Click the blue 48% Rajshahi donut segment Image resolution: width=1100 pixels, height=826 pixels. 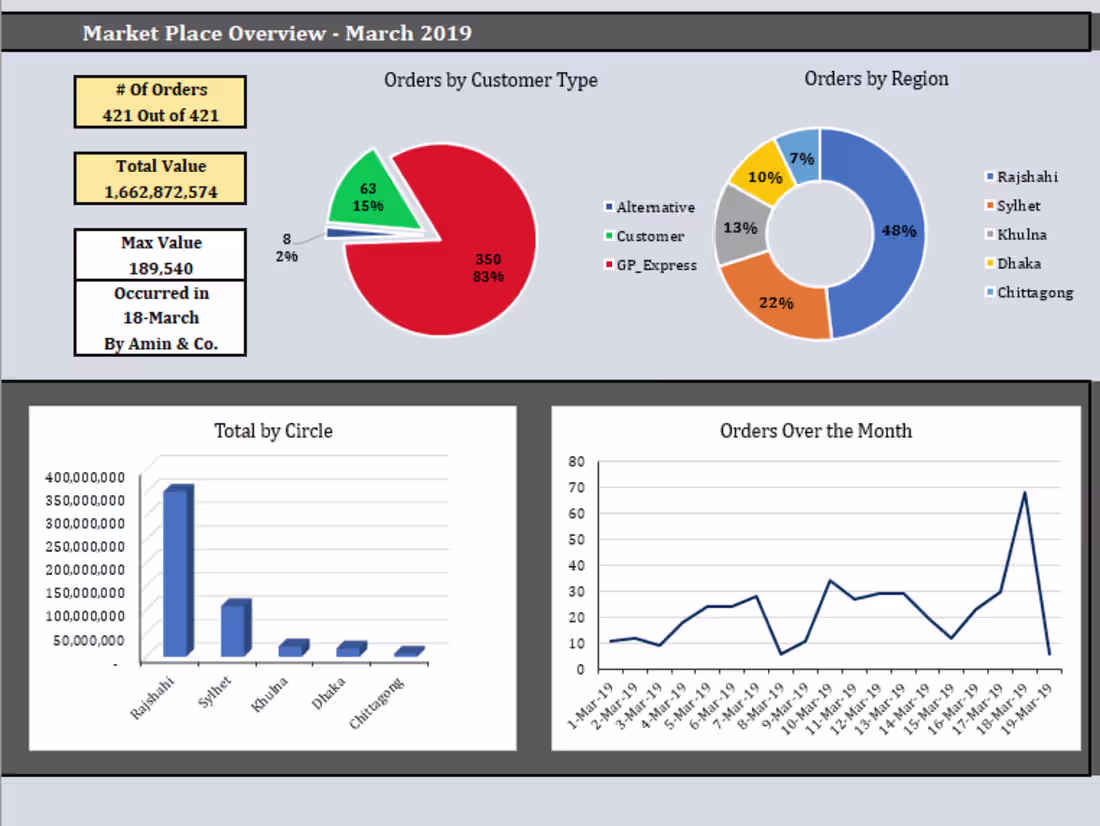coord(899,232)
